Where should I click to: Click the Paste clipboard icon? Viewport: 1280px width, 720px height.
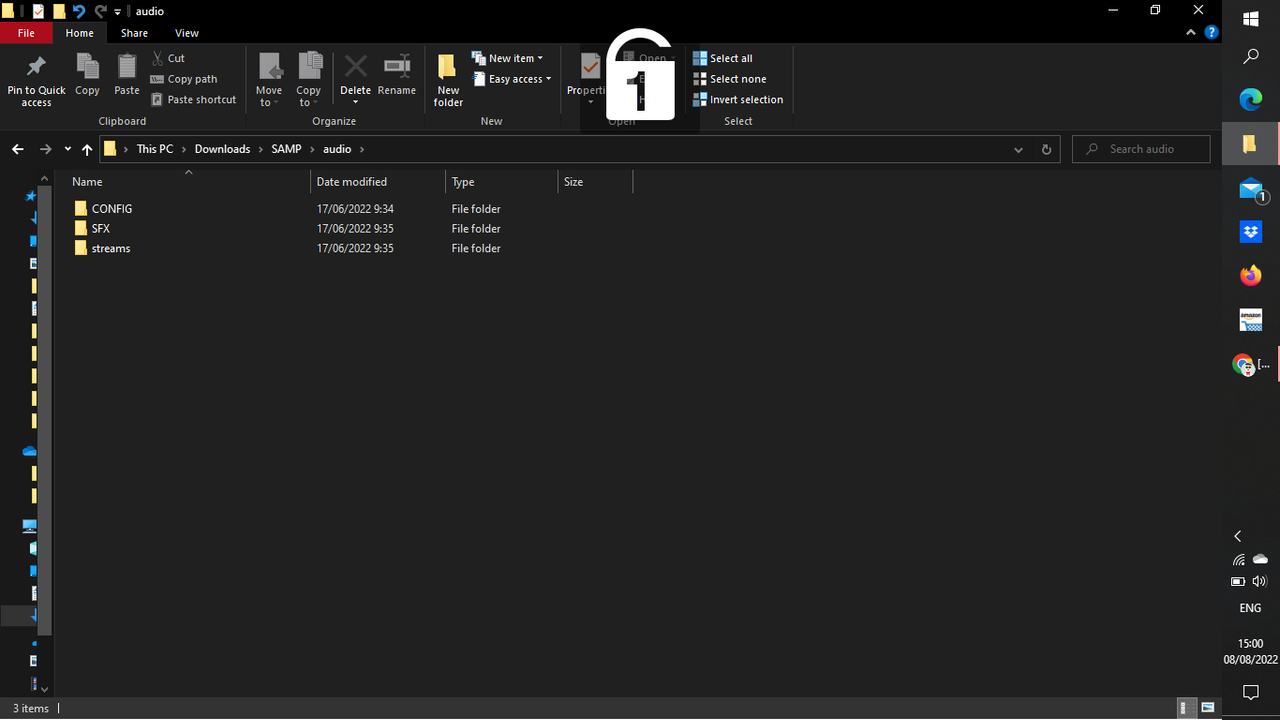127,67
